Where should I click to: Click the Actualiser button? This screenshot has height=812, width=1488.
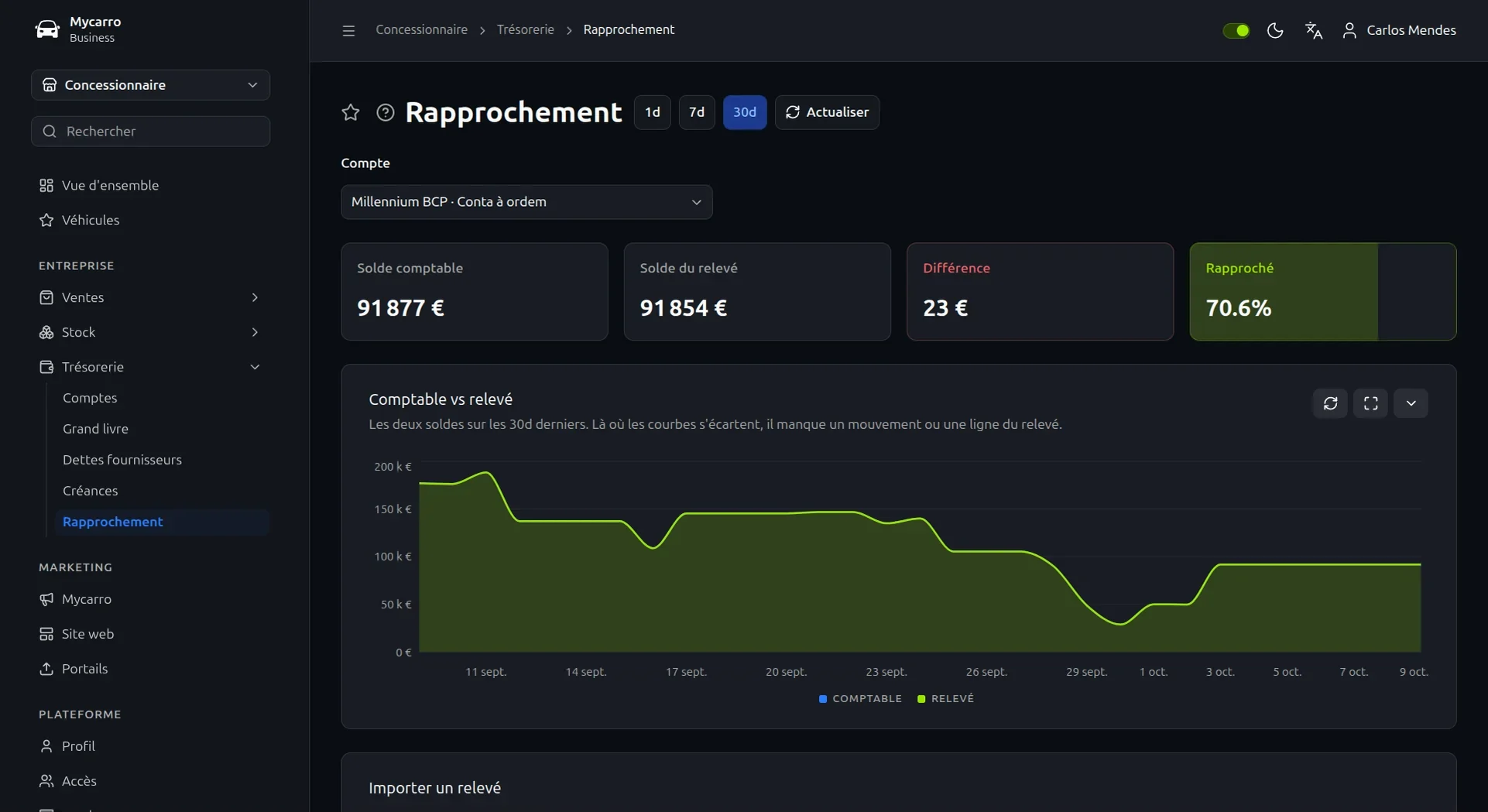[827, 112]
